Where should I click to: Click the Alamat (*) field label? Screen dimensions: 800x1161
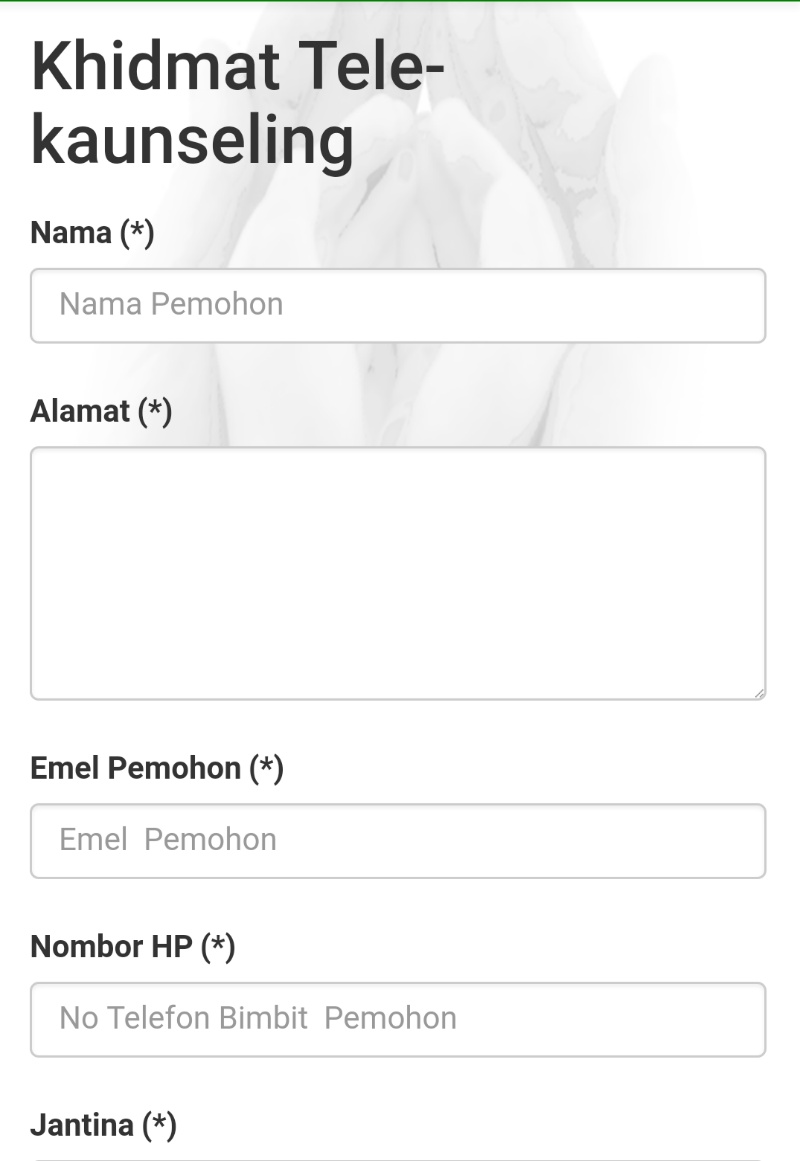coord(101,411)
